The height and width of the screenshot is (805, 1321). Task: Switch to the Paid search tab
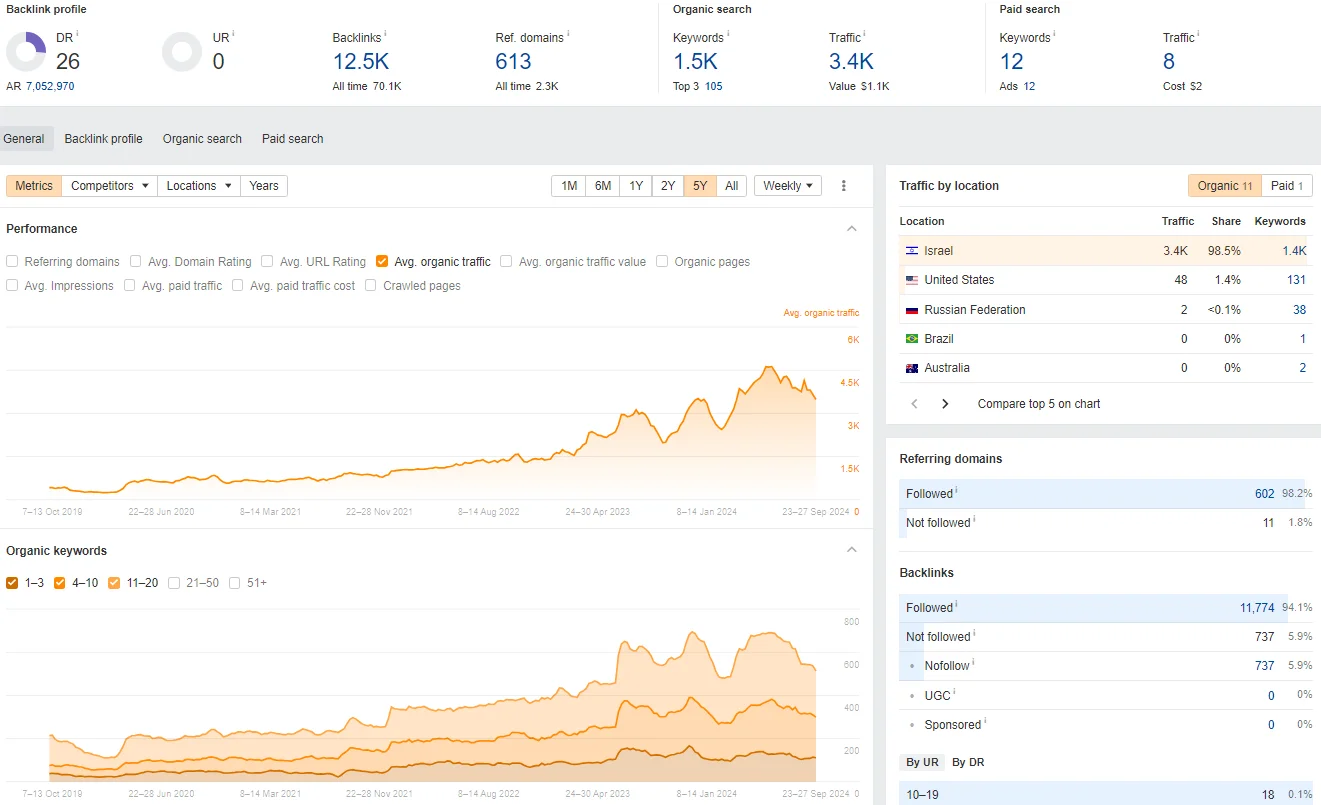pos(293,139)
